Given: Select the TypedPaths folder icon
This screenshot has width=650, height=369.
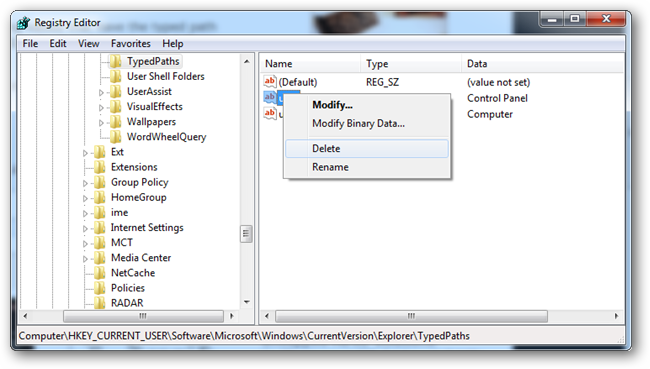Looking at the screenshot, I should pos(116,61).
